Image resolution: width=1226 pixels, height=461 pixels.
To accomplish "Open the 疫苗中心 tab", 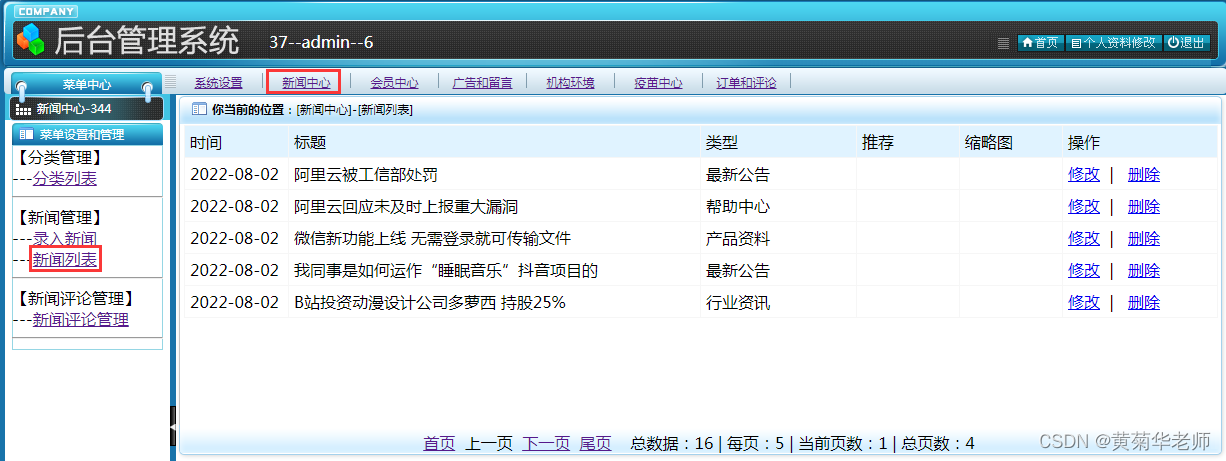I will (658, 83).
